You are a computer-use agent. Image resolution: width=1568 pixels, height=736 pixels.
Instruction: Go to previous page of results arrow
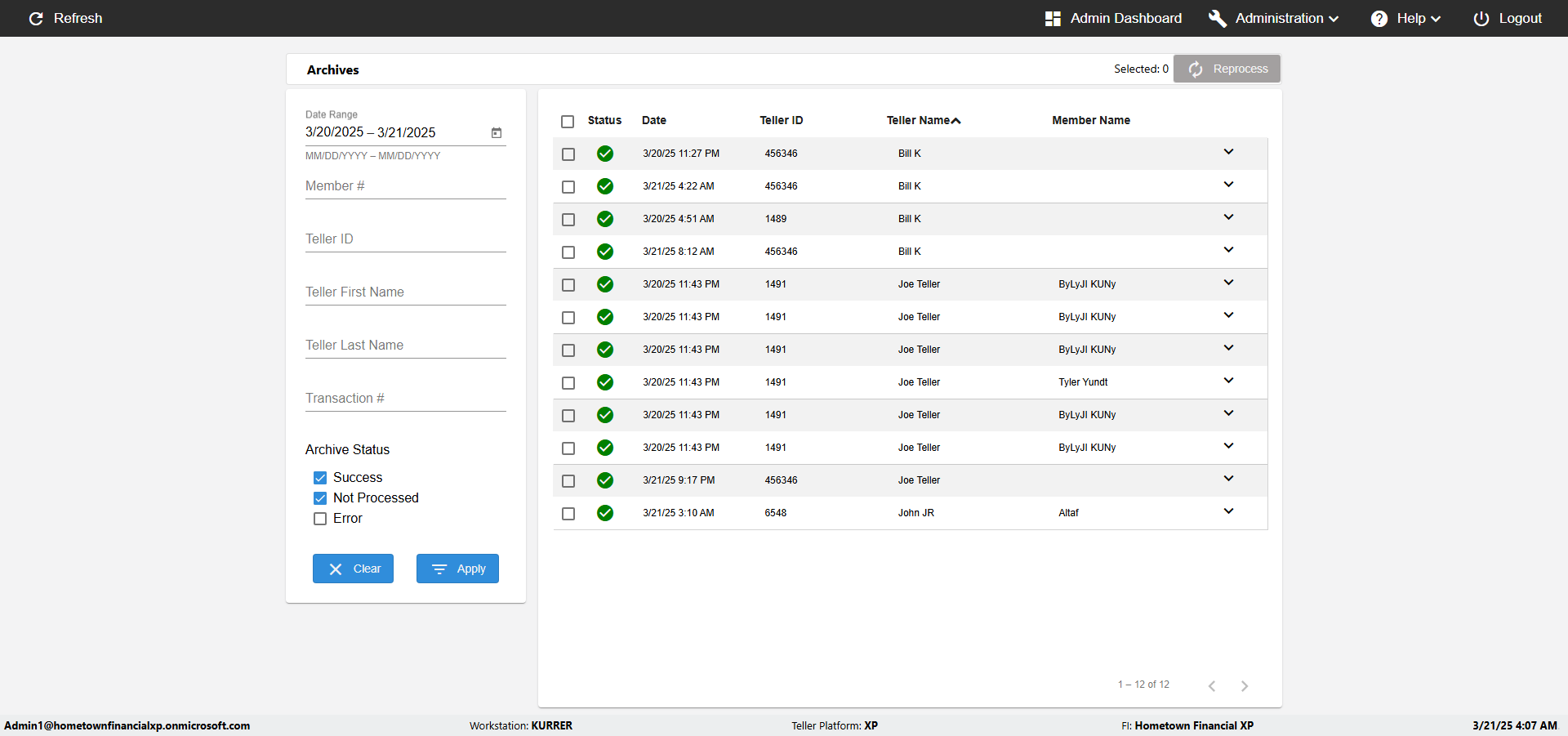1212,686
